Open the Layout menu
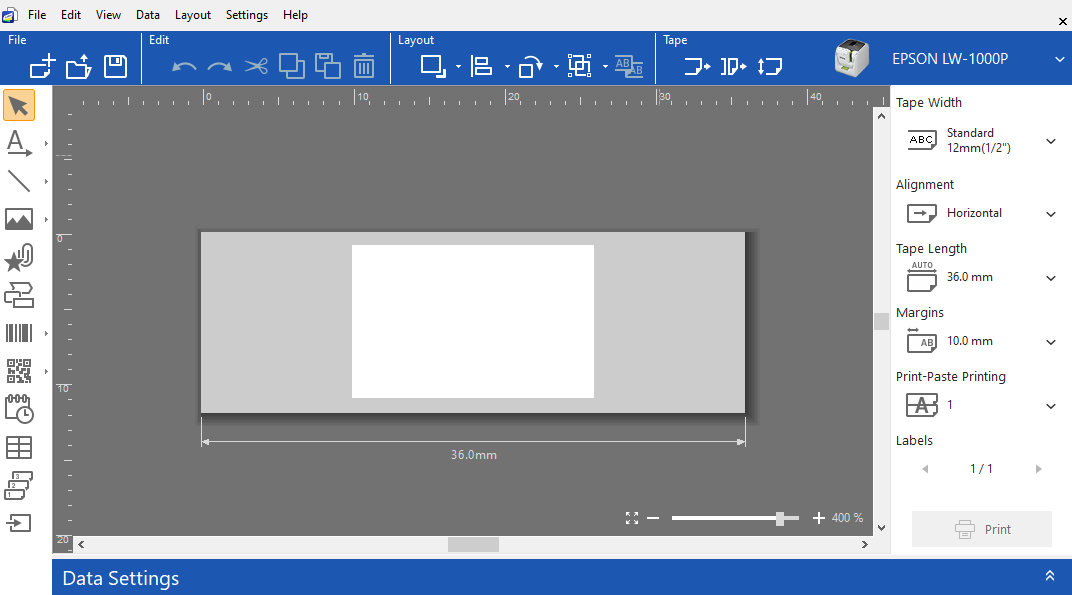 point(193,15)
